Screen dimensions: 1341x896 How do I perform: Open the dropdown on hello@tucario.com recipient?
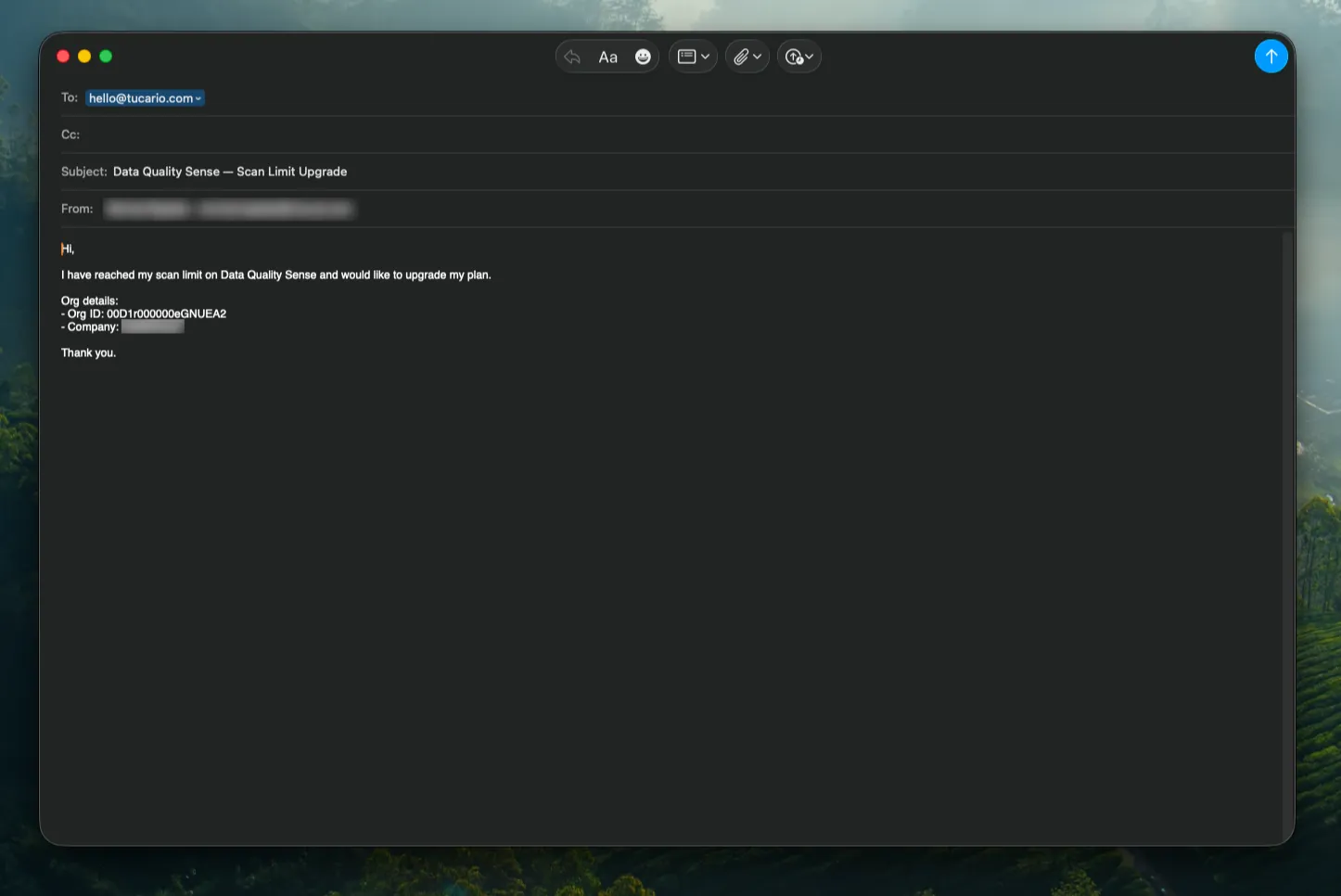coord(198,97)
